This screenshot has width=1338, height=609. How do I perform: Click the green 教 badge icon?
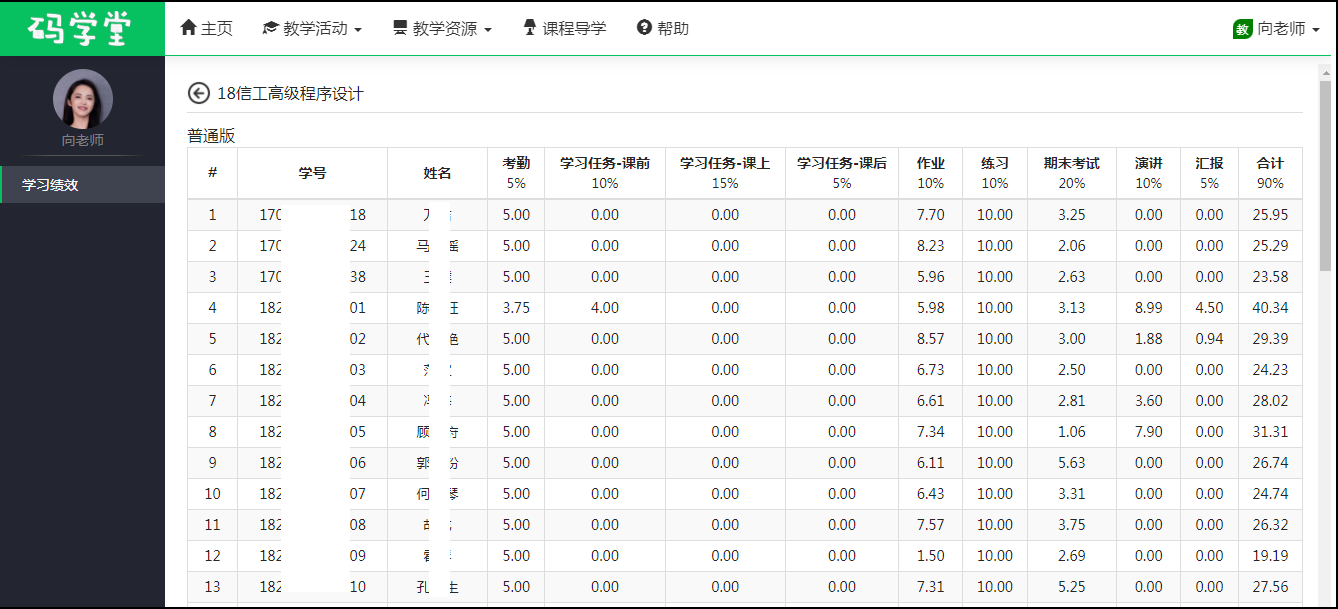[1243, 29]
